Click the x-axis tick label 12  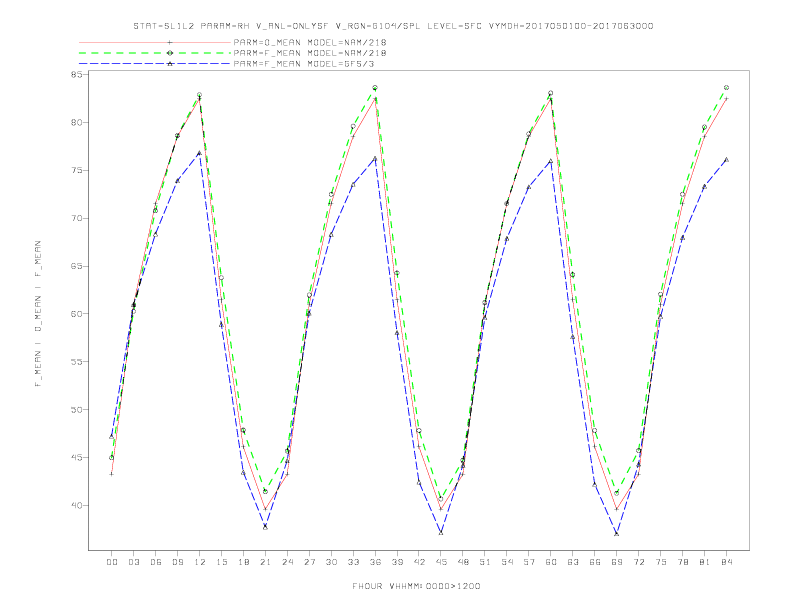(200, 562)
